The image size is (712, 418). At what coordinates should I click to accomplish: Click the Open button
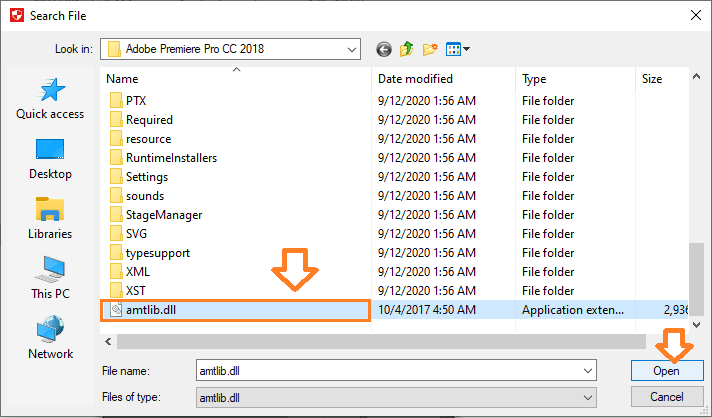pos(667,371)
